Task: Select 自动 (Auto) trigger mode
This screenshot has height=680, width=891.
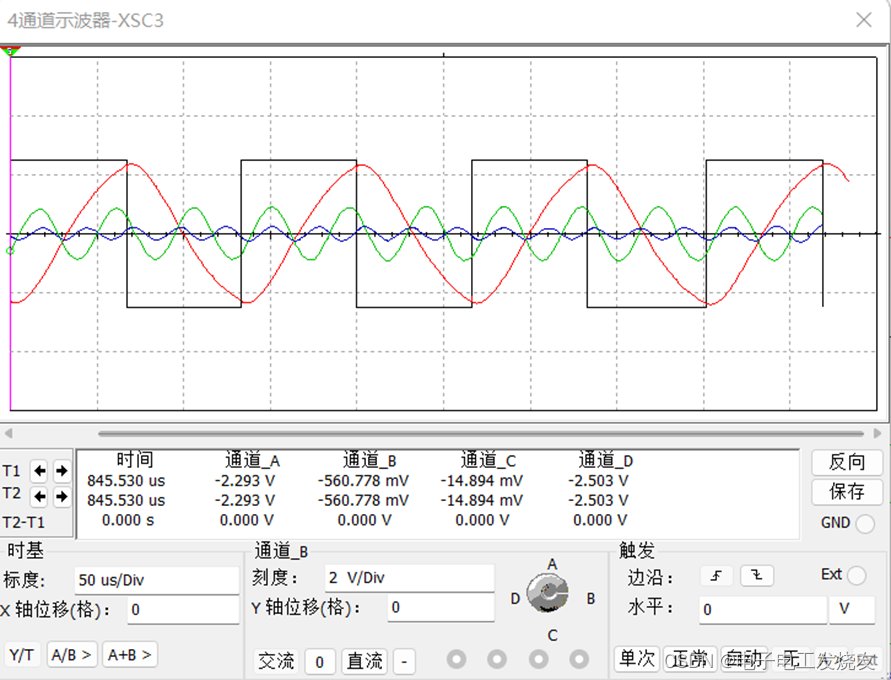Action: click(x=745, y=659)
